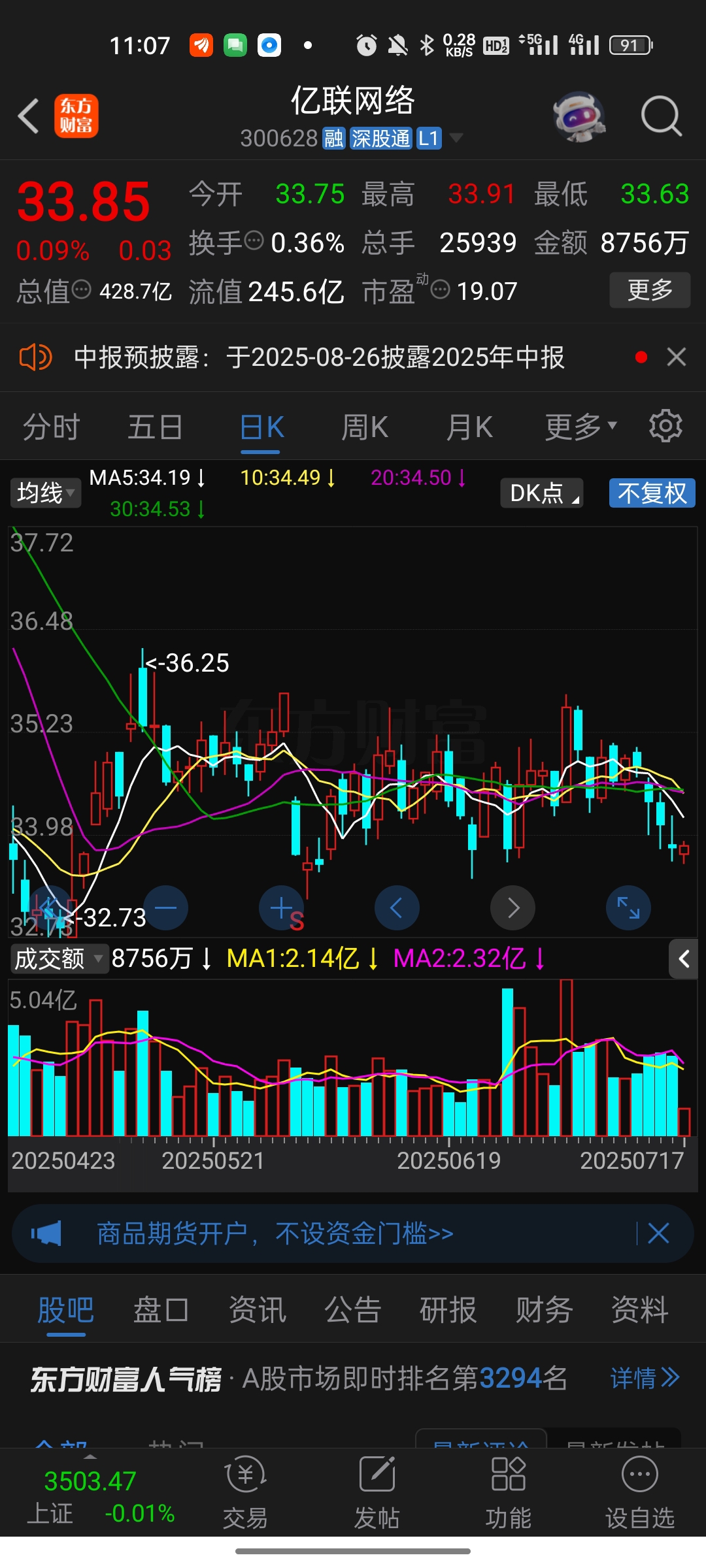
Task: Tap the 上证 3503.47 index value
Action: click(x=90, y=1480)
